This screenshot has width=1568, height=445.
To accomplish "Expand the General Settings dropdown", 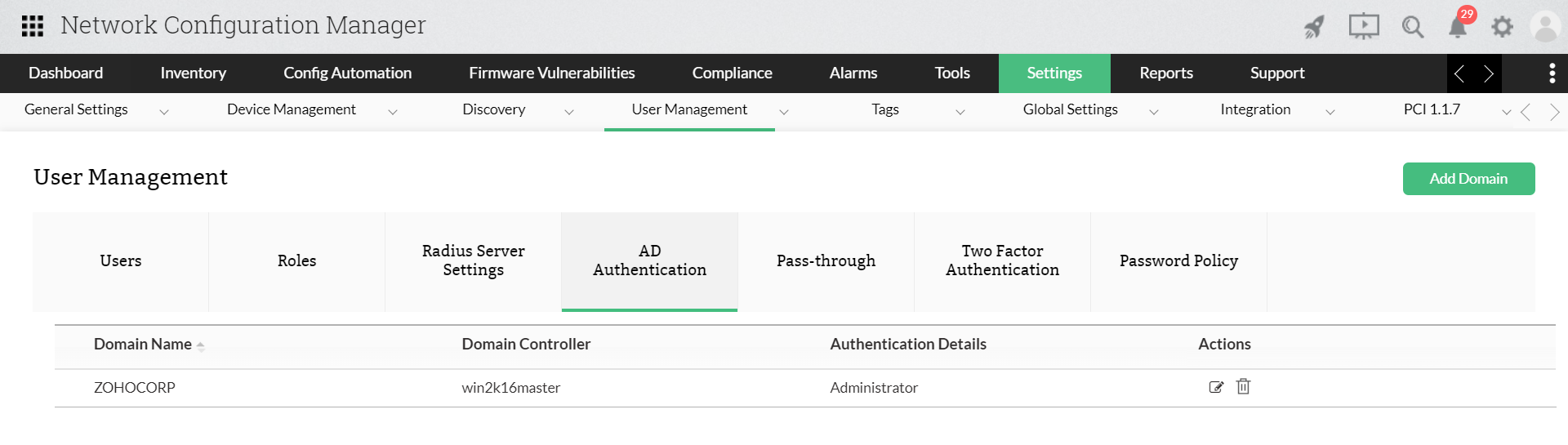I will coord(164,112).
